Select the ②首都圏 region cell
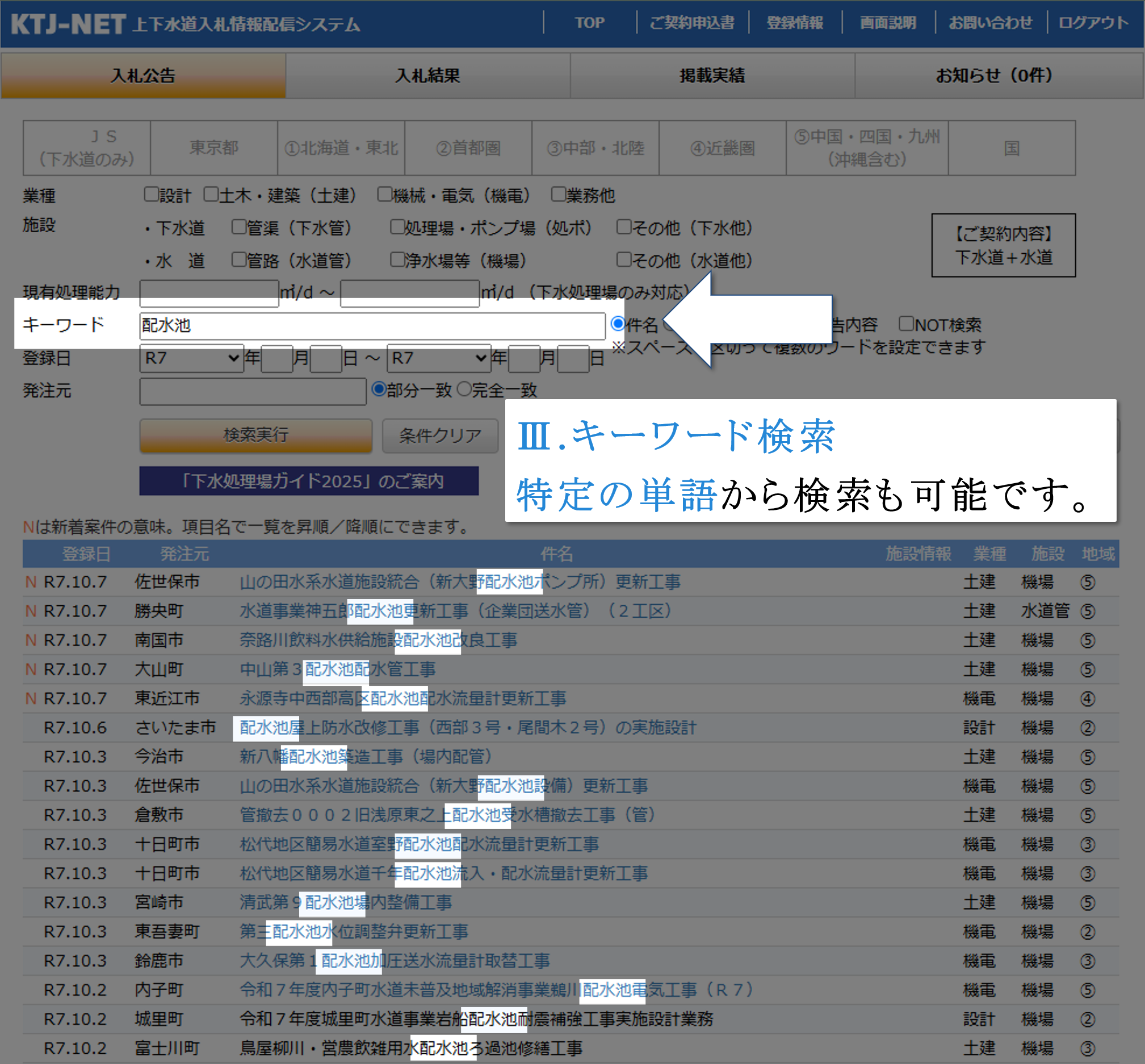The width and height of the screenshot is (1145, 1064). click(468, 148)
